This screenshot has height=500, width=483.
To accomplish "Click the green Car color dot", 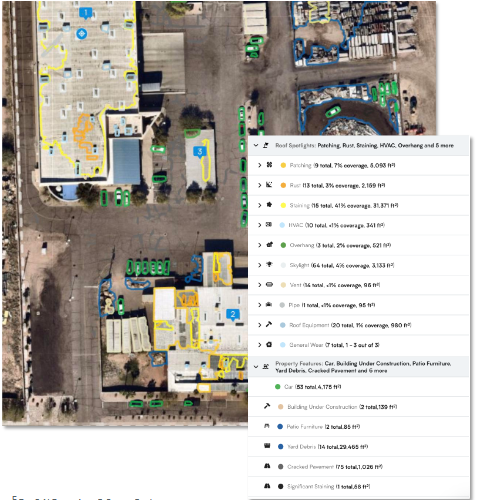I will click(x=277, y=387).
